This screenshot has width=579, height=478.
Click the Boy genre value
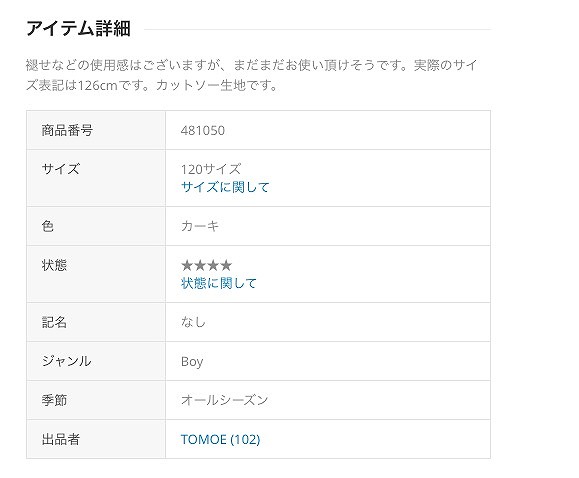(x=192, y=361)
